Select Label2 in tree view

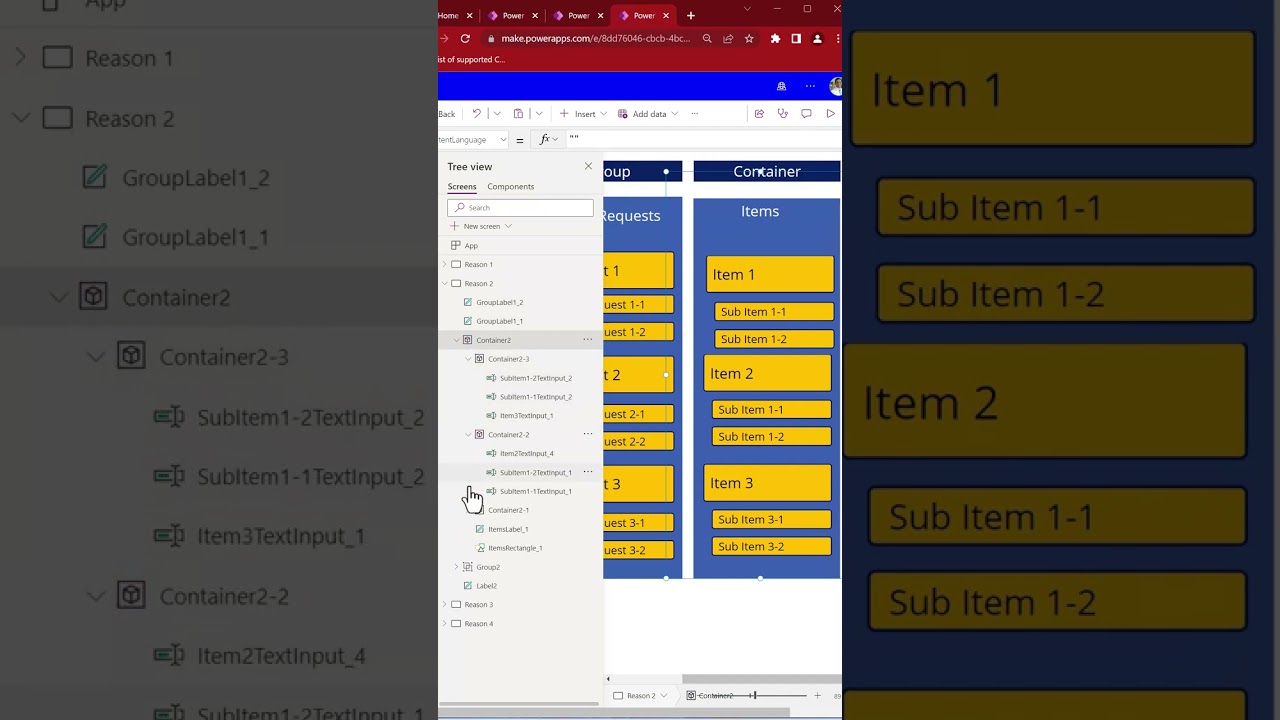486,586
